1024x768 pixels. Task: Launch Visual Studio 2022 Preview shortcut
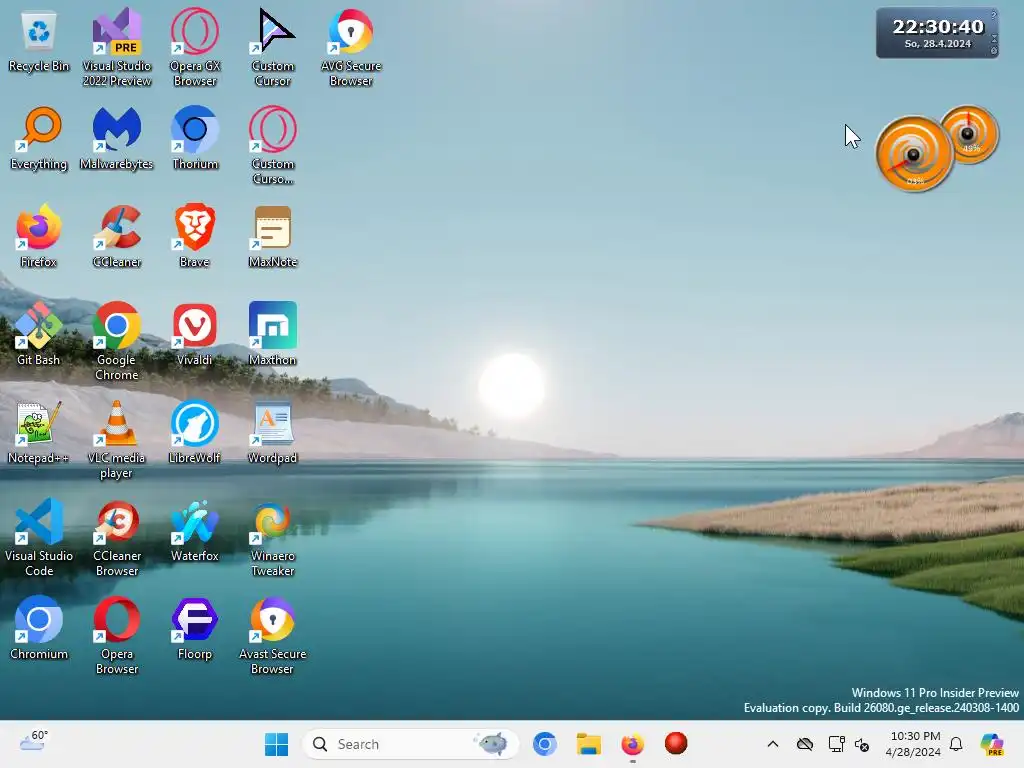coord(117,47)
